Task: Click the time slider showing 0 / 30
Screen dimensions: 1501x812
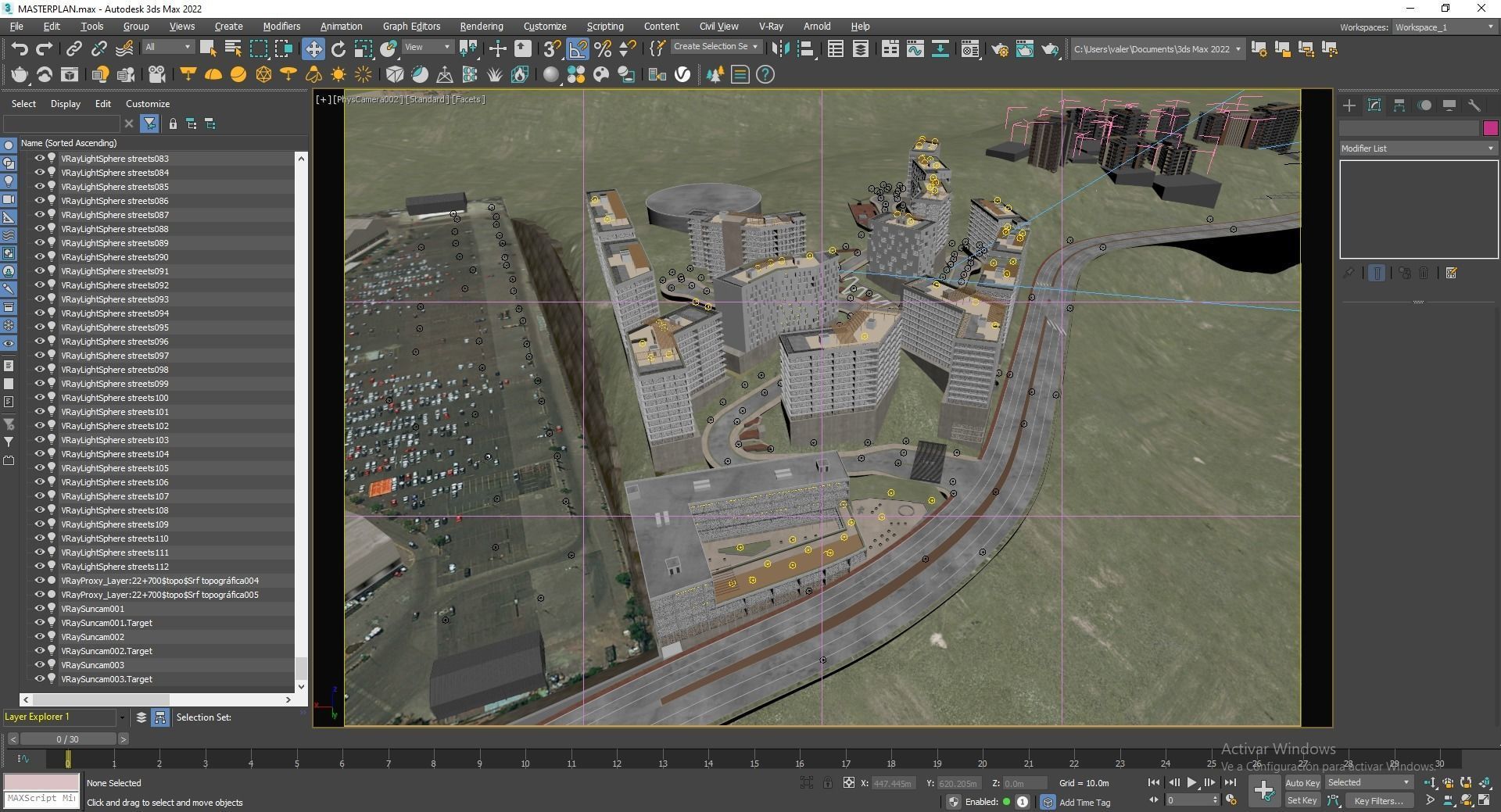Action: [67, 739]
